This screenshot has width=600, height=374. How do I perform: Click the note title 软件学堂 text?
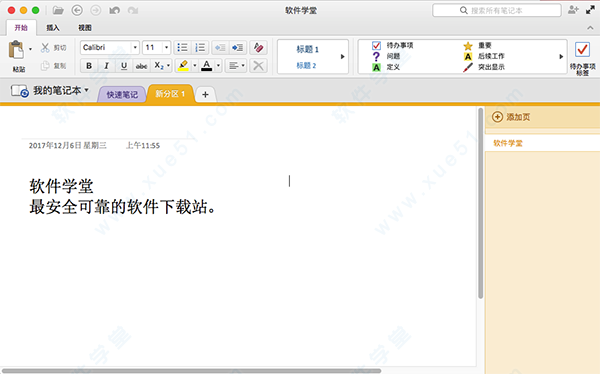[62, 186]
